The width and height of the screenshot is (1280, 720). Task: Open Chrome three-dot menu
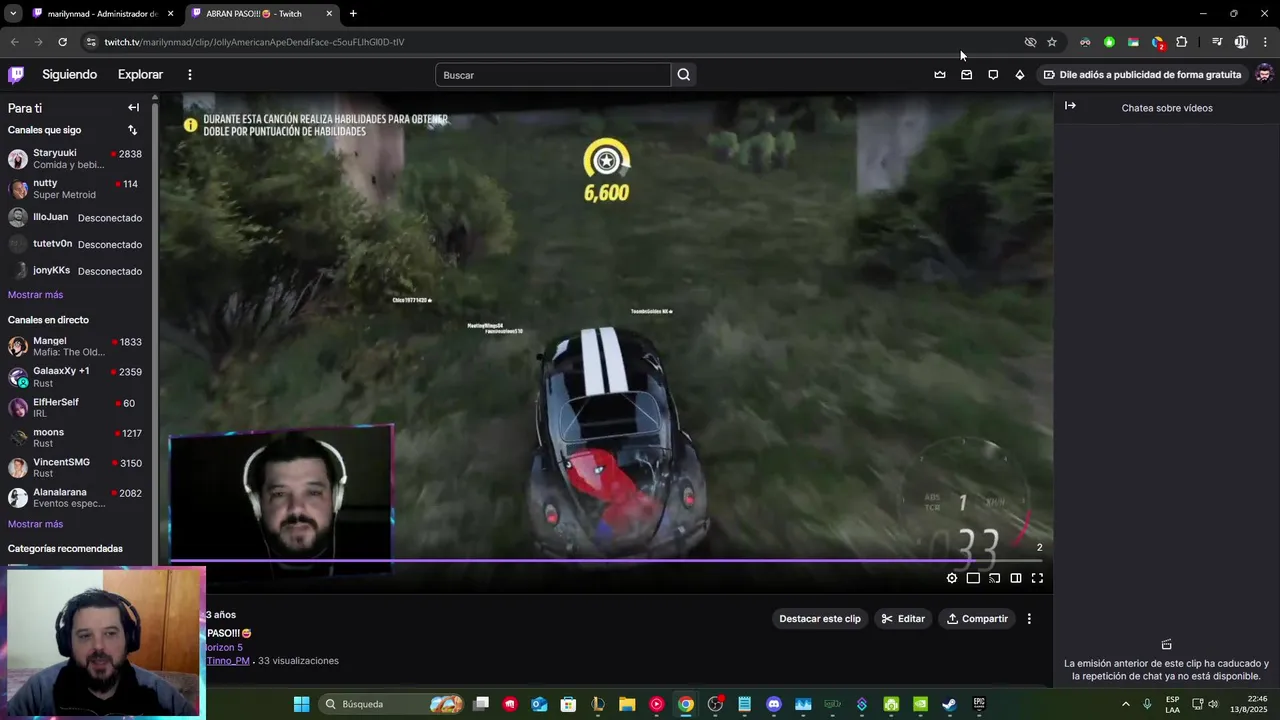coord(1265,42)
